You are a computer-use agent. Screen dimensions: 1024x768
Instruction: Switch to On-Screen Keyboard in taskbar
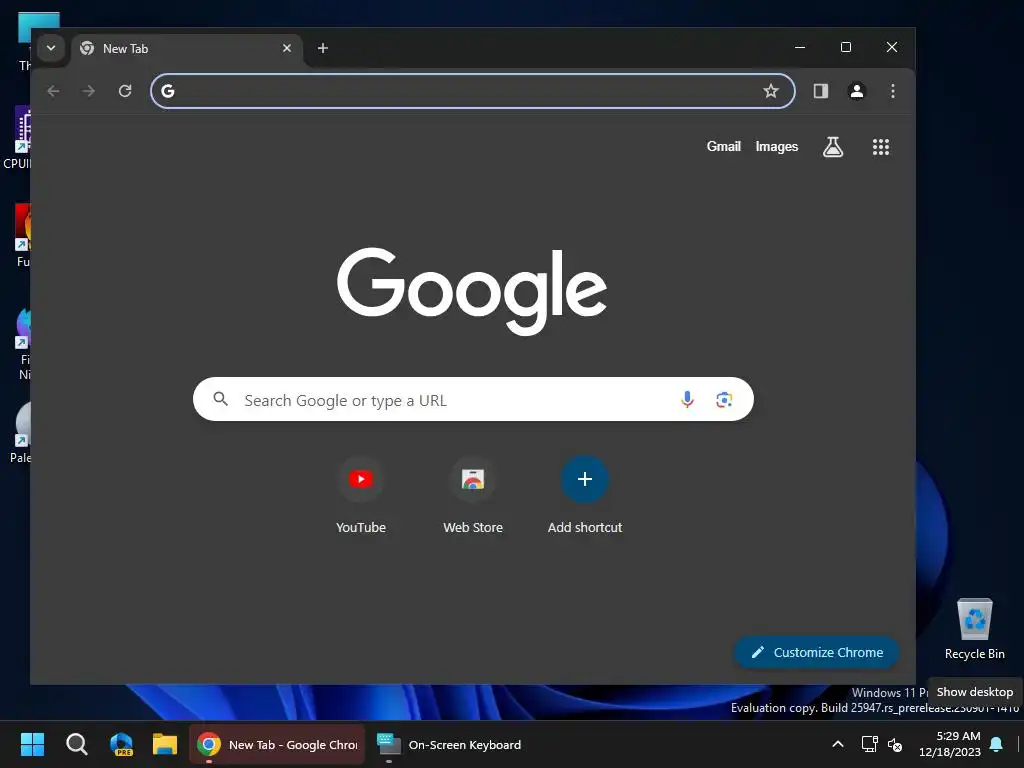point(450,744)
